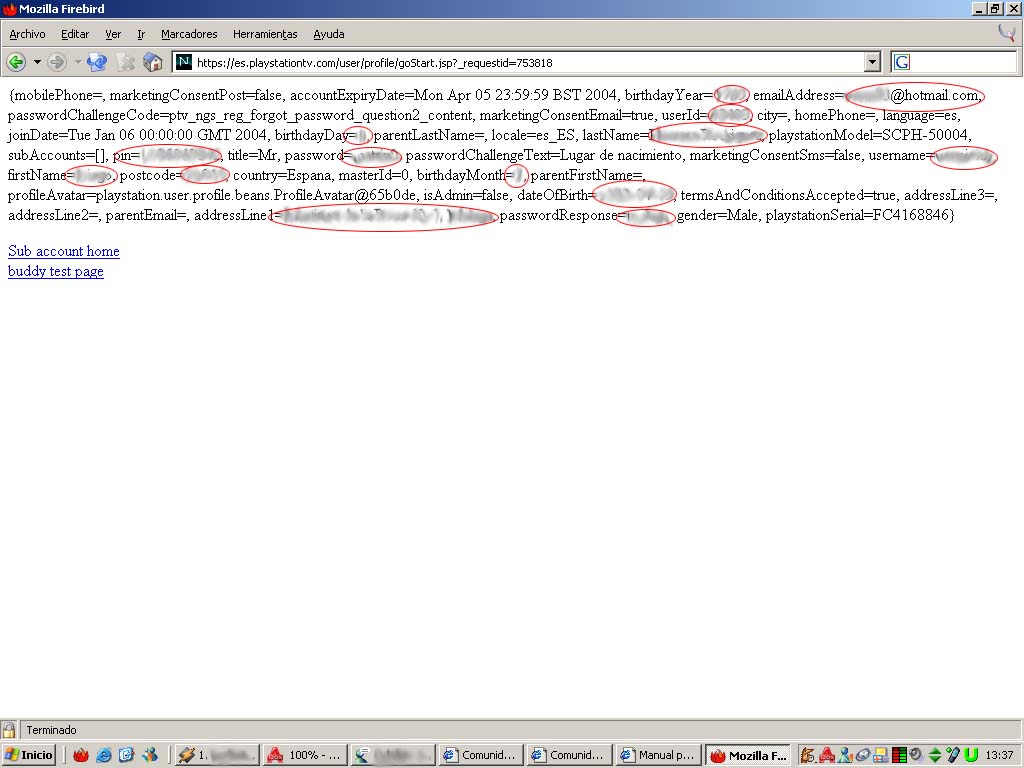Click the green U tray icon
Viewport: 1024px width, 768px height.
pos(971,756)
